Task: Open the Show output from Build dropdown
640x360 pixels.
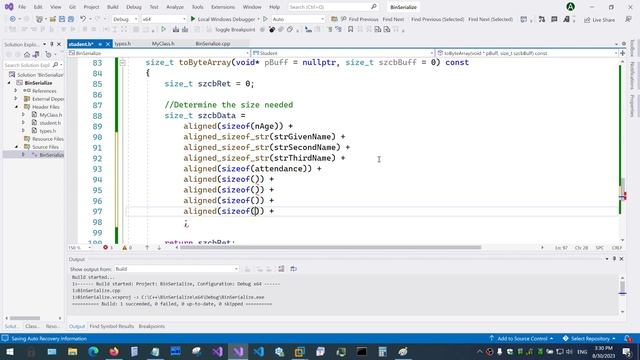Action: 176,269
